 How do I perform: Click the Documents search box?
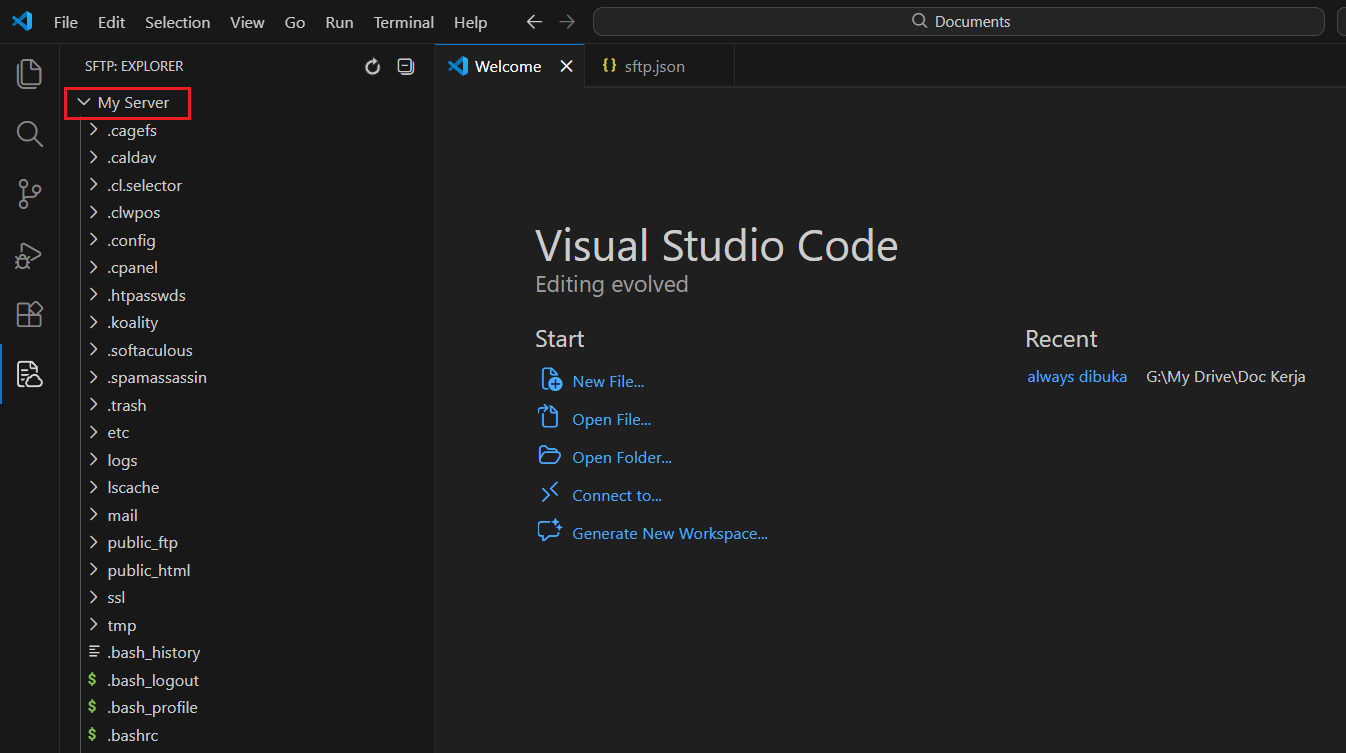coord(958,22)
